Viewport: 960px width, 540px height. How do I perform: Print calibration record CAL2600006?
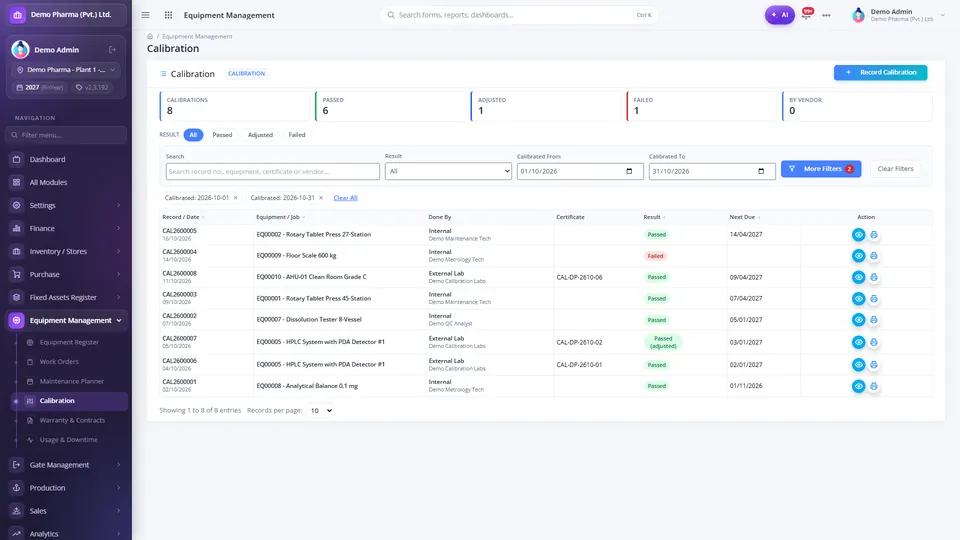click(874, 365)
